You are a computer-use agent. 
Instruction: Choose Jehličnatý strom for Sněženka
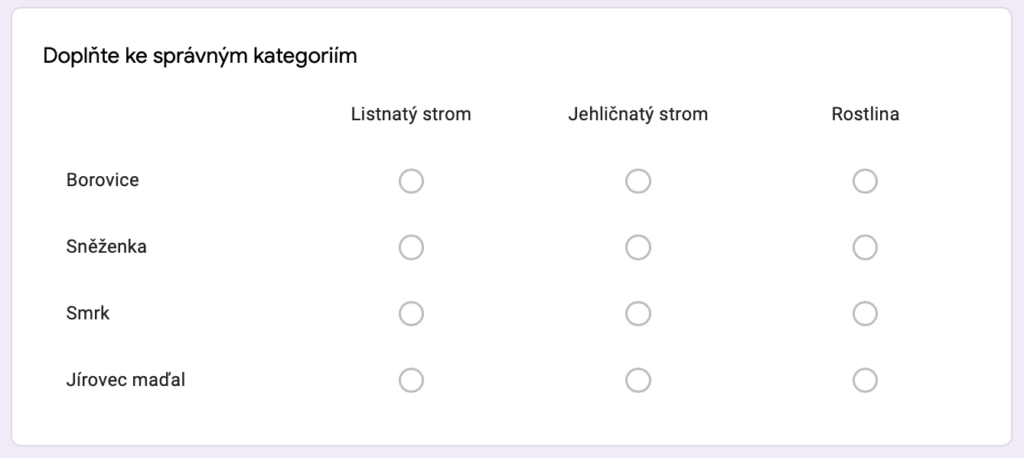pyautogui.click(x=638, y=247)
